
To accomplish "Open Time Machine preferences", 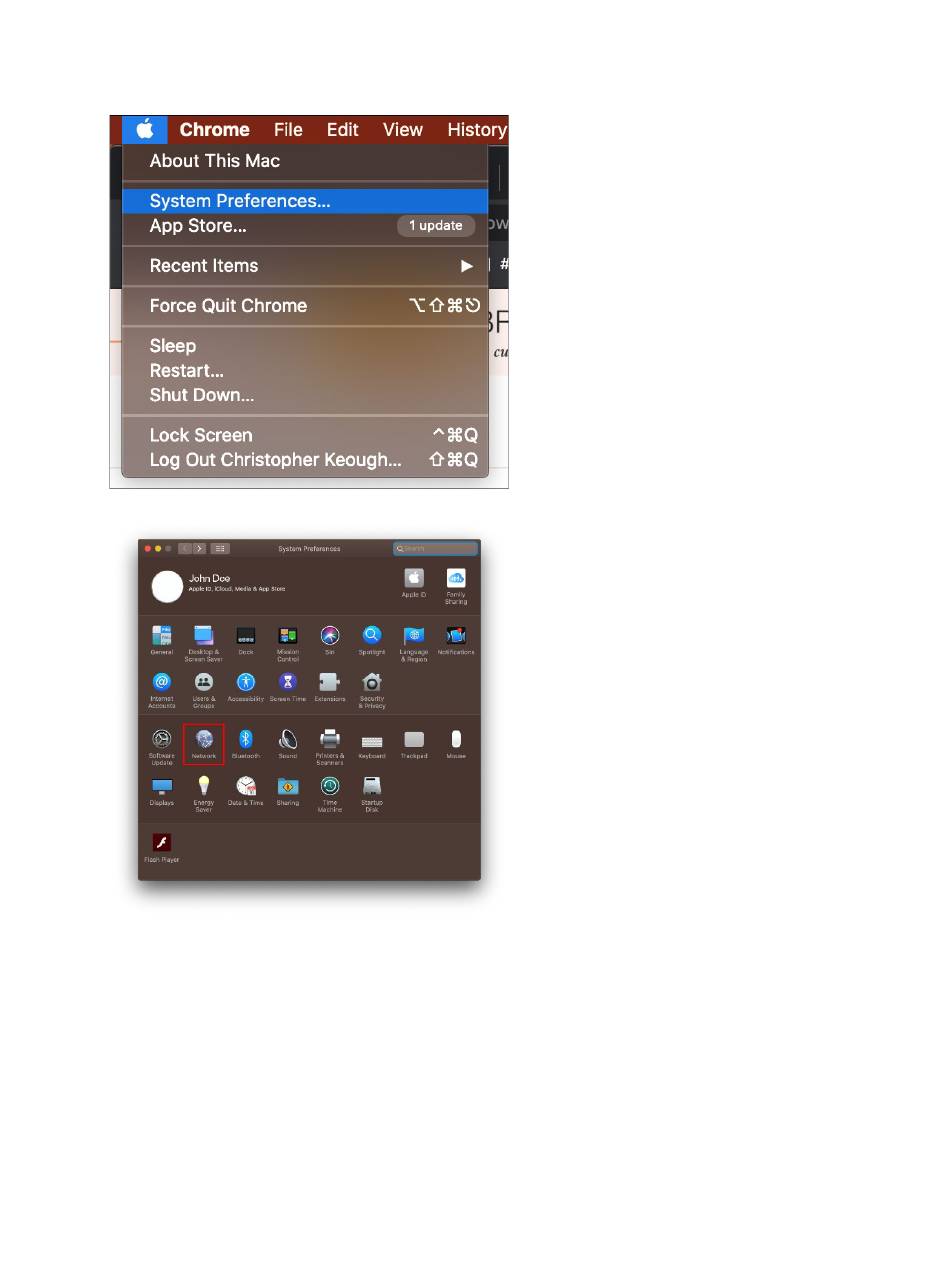I will click(330, 794).
